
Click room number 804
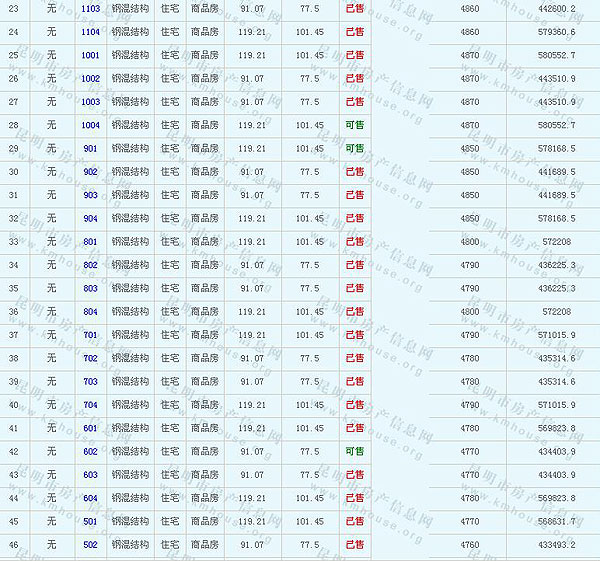point(90,311)
